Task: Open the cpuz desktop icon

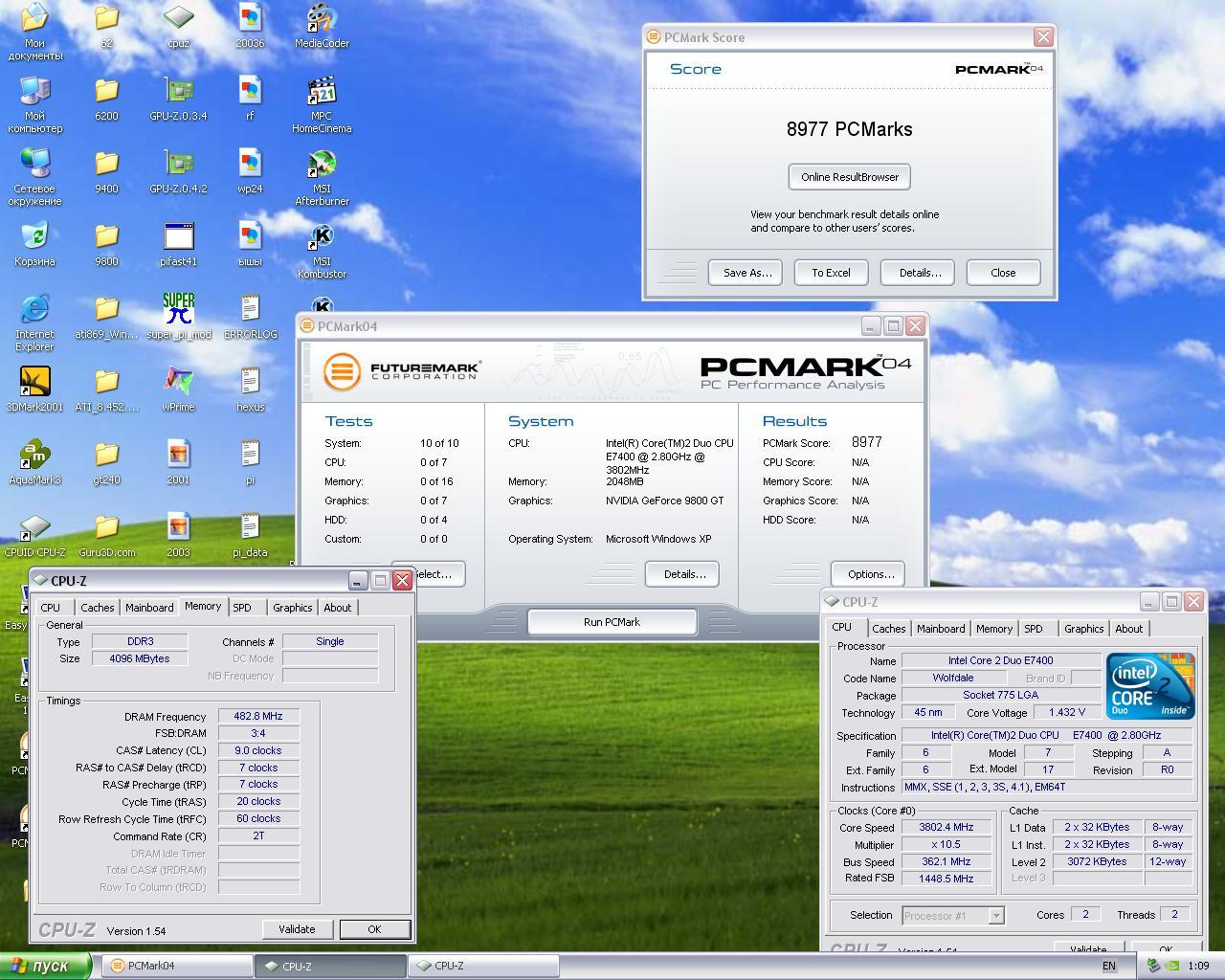Action: coord(178,26)
